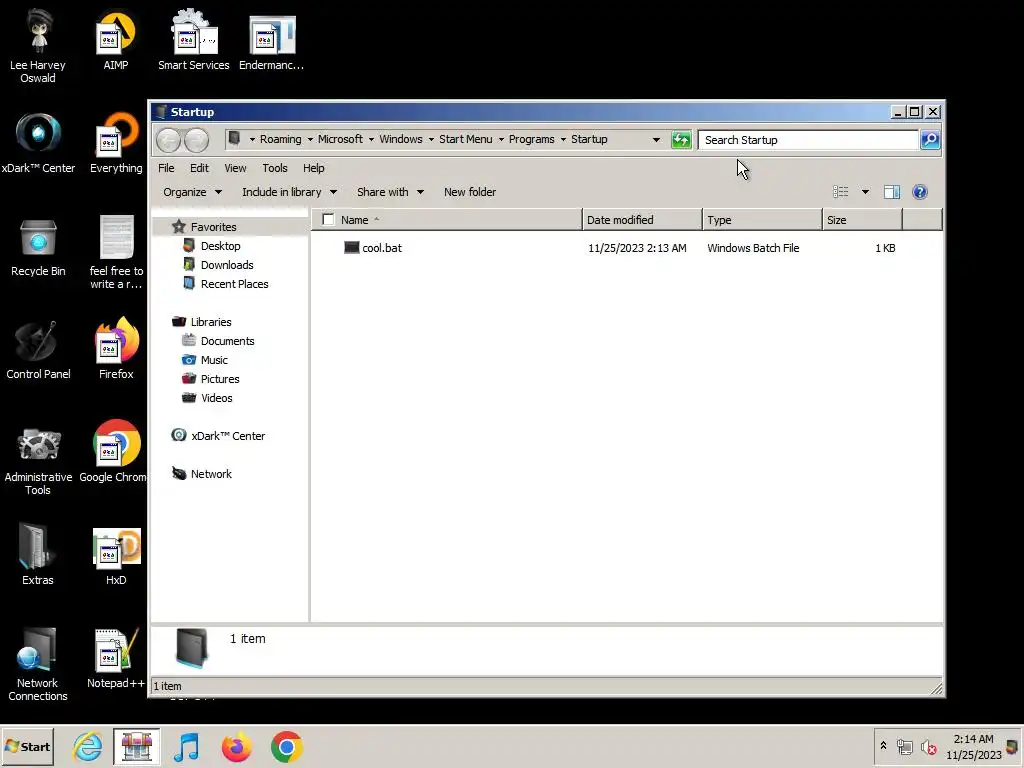The width and height of the screenshot is (1024, 768).
Task: Open Administrative Tools desktop icon
Action: click(x=38, y=460)
